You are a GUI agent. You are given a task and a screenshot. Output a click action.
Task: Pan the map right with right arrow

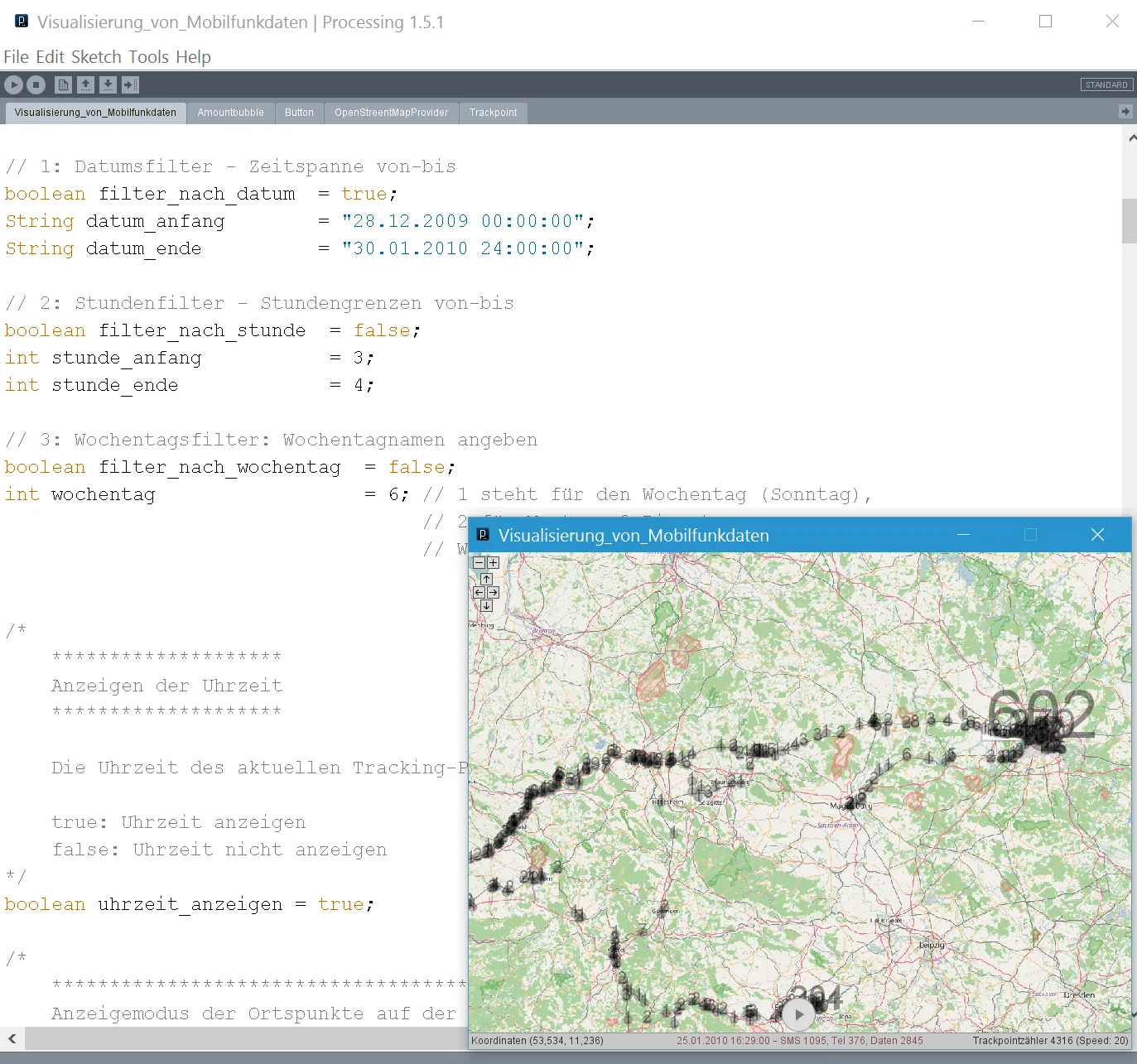(494, 592)
